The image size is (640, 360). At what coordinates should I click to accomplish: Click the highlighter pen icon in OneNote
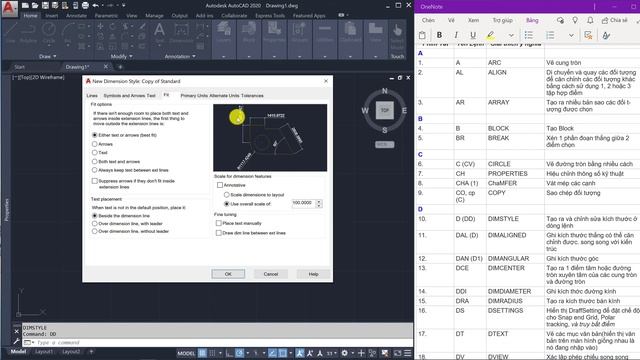pos(491,35)
